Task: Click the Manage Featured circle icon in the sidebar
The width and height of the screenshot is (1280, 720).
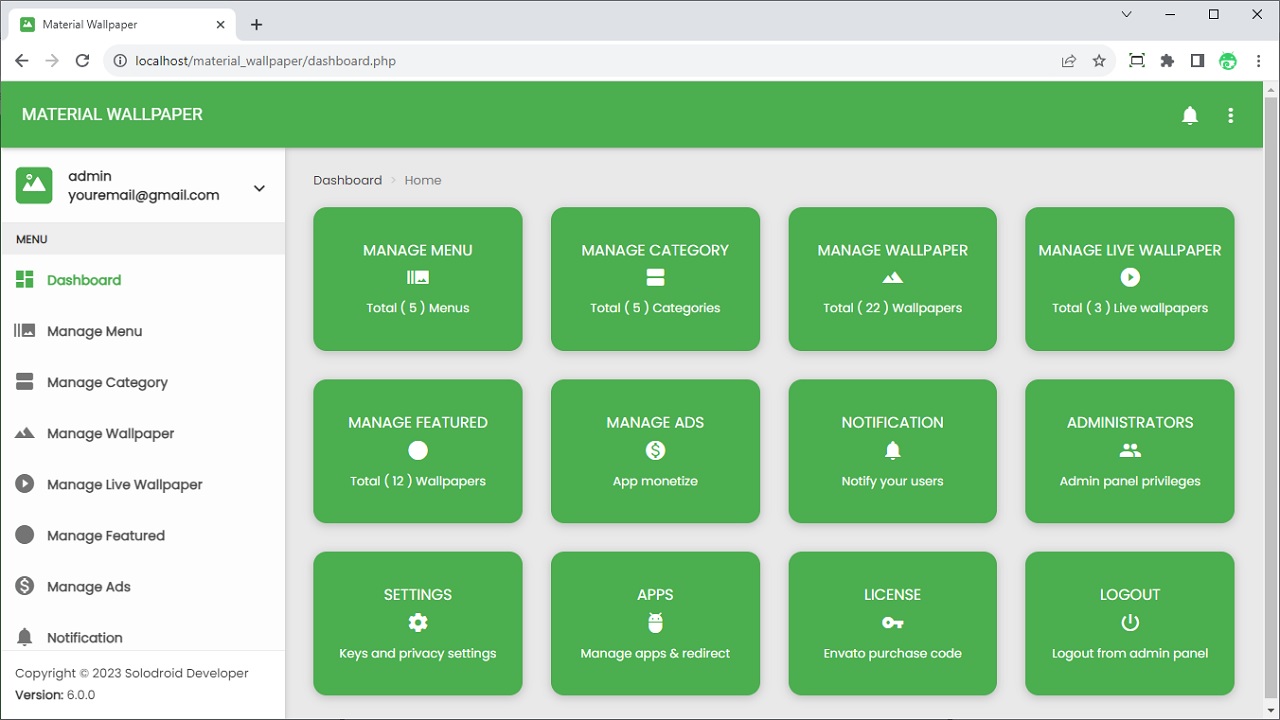Action: click(x=25, y=535)
